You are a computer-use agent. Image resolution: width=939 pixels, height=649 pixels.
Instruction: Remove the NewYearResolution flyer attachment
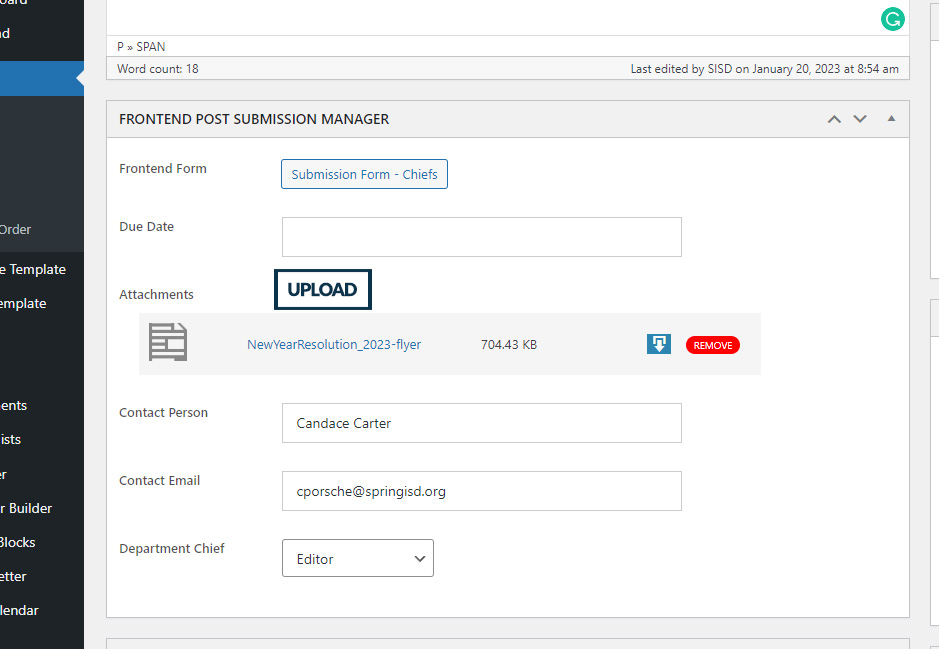point(713,345)
